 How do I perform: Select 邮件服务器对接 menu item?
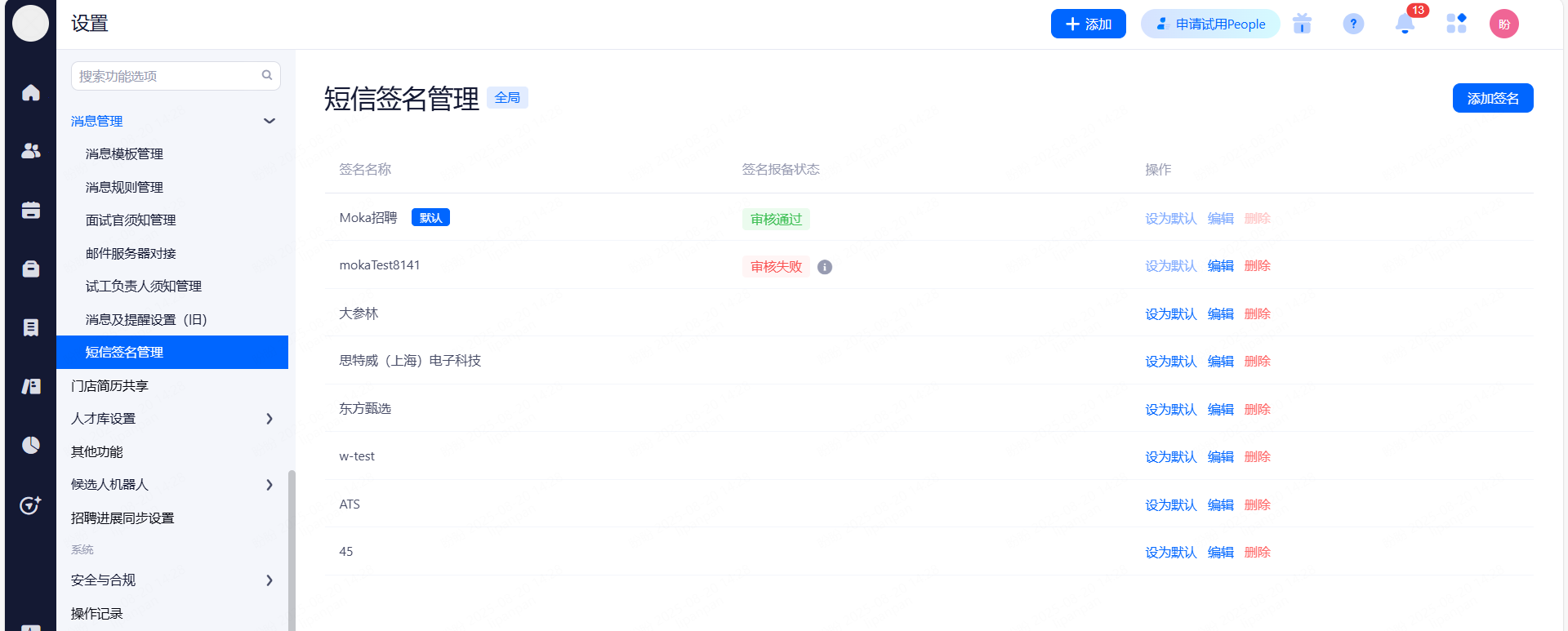(131, 254)
